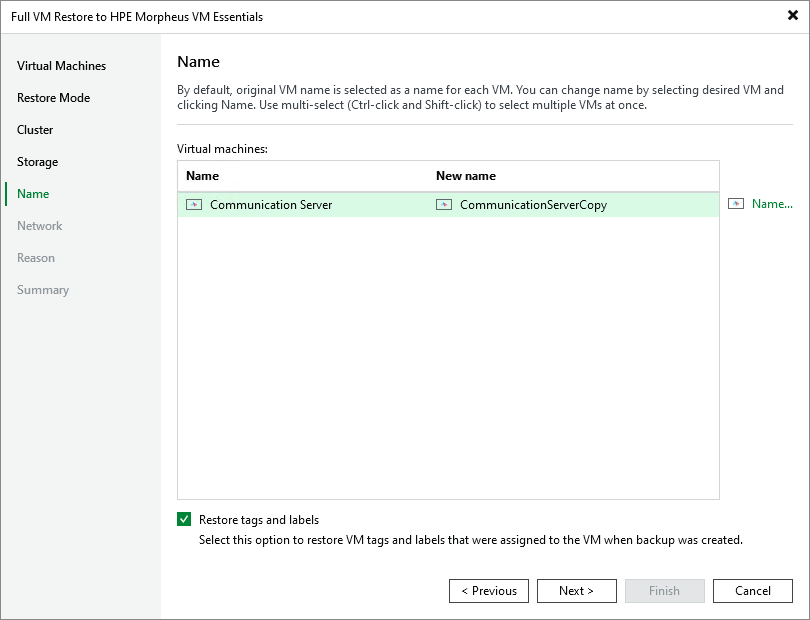Click the VM icon beside CommunicationServerCopy
The image size is (810, 620).
[x=443, y=203]
